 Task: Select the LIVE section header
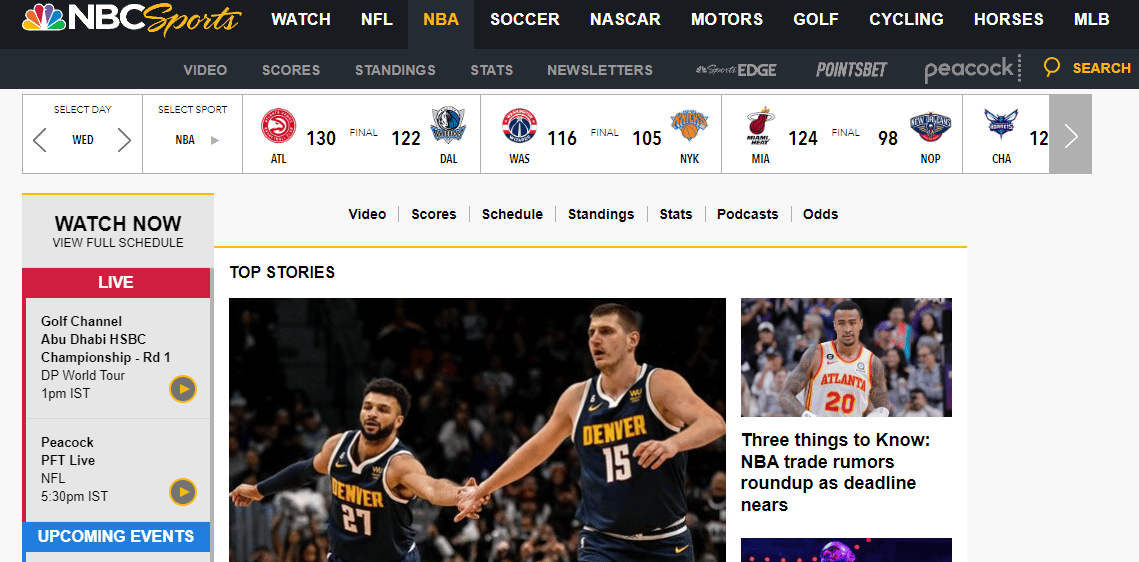(116, 282)
